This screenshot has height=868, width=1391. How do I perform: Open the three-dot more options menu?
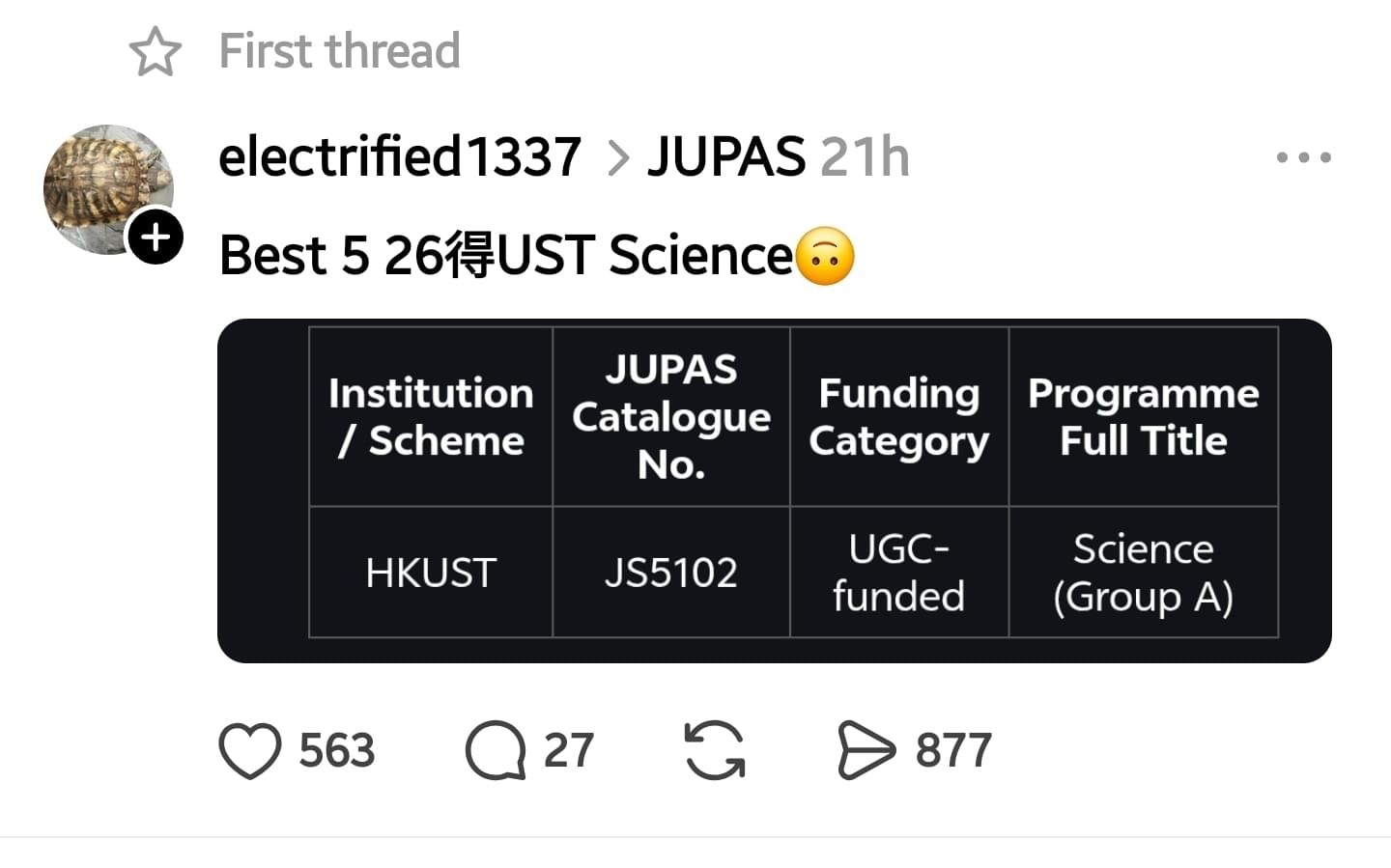click(x=1304, y=156)
